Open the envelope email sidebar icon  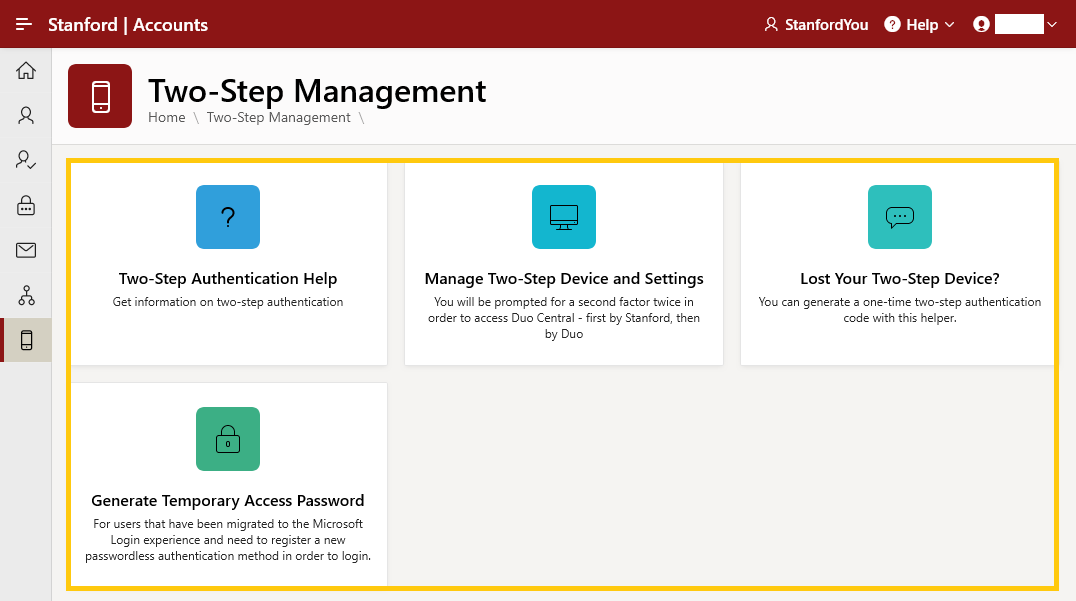tap(26, 250)
